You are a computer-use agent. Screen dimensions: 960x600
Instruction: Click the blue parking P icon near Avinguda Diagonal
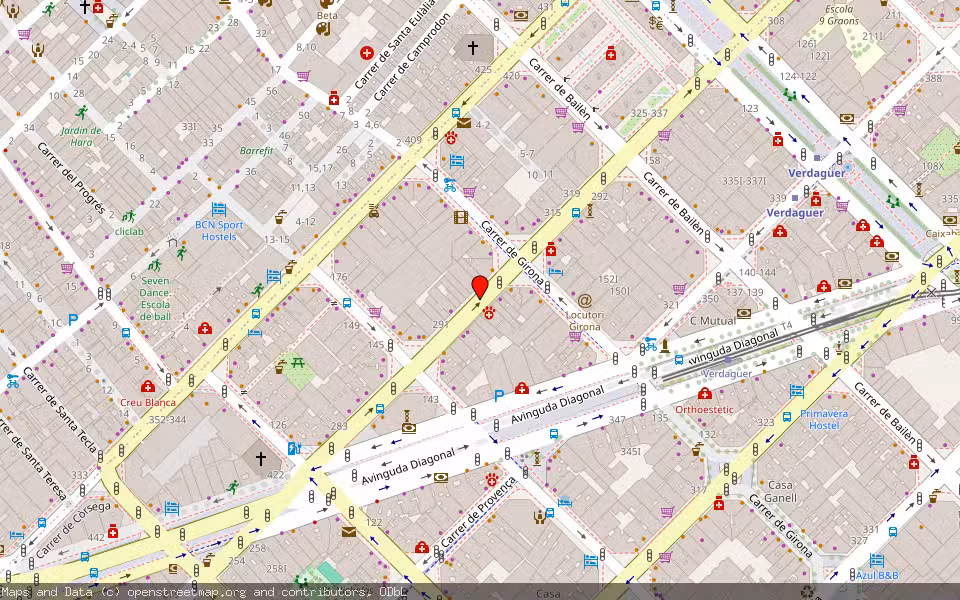pos(498,394)
